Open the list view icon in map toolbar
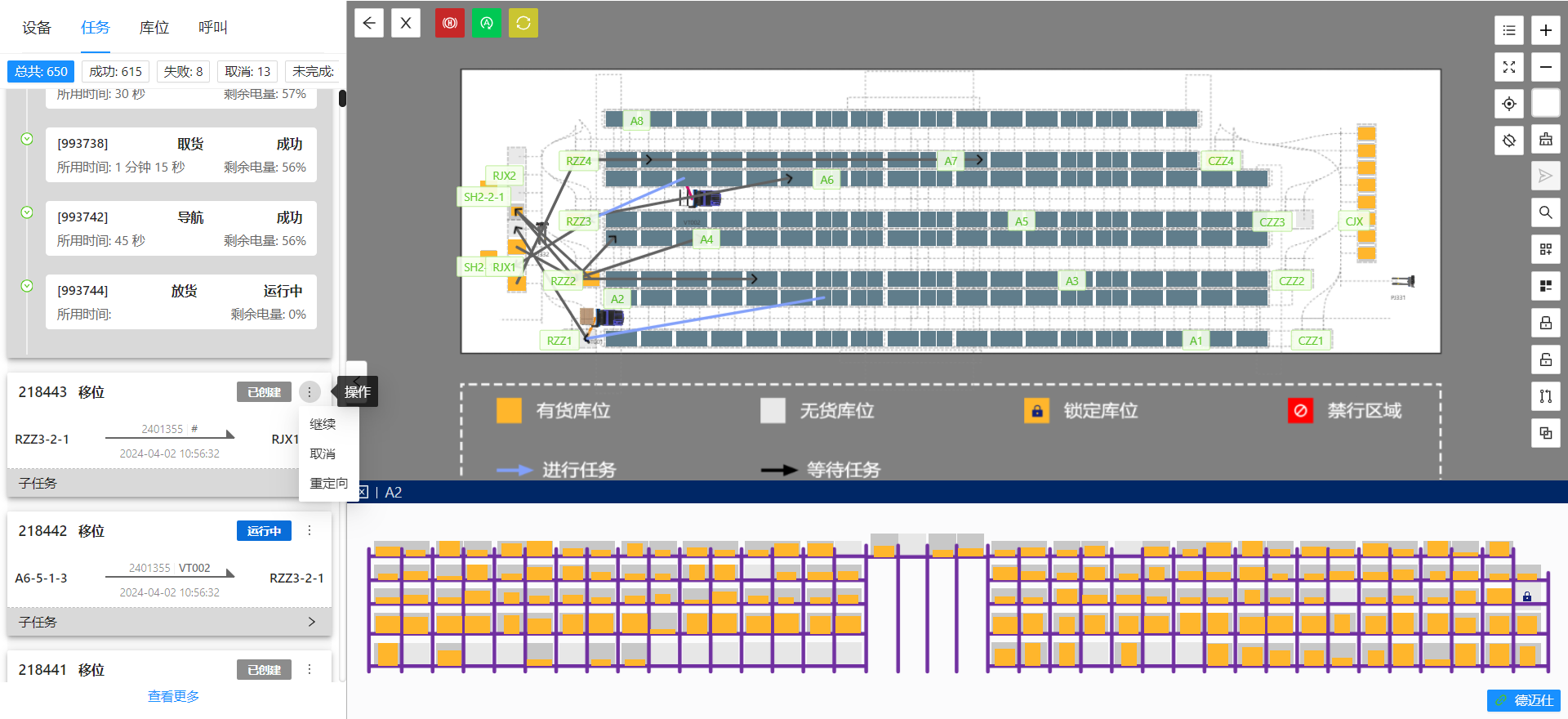 pos(1509,30)
